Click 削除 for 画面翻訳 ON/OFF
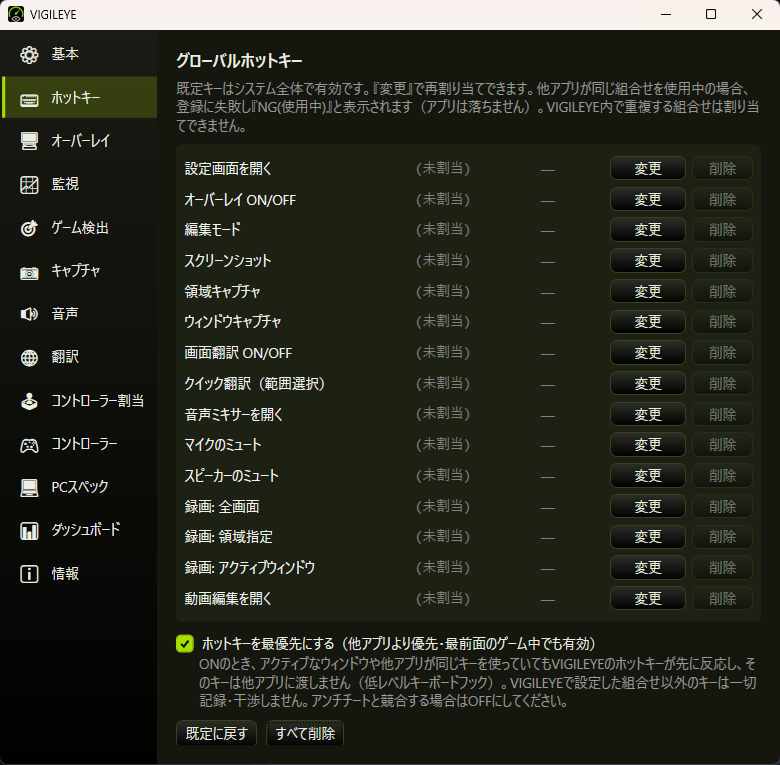 pos(722,353)
